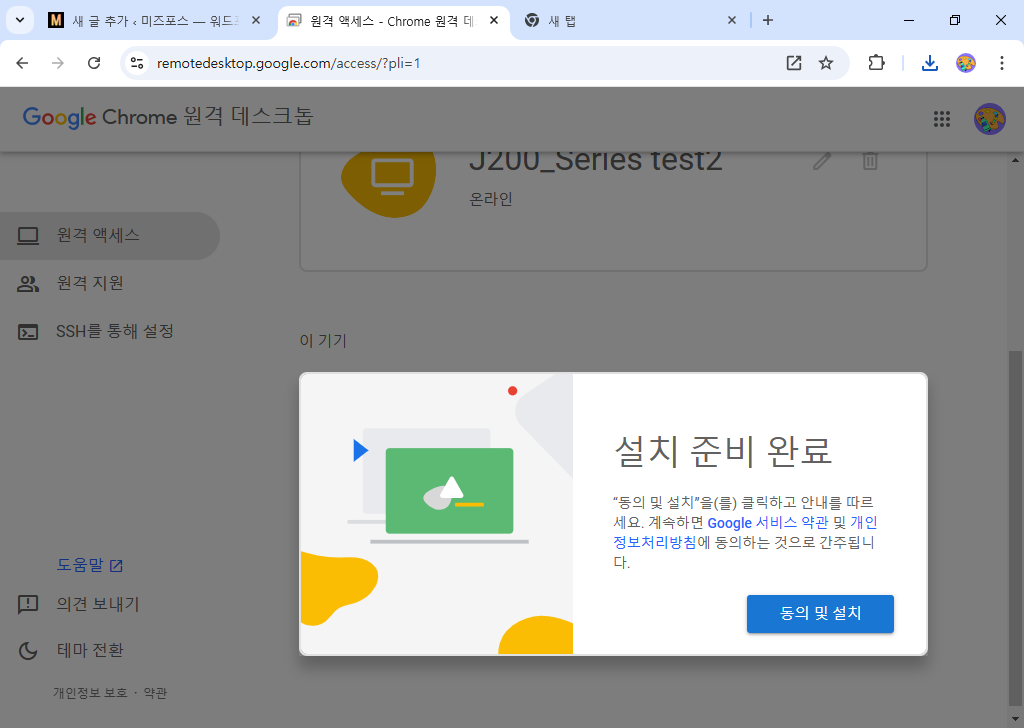Click the 동의 및 설치 button
The image size is (1024, 728).
(x=820, y=614)
